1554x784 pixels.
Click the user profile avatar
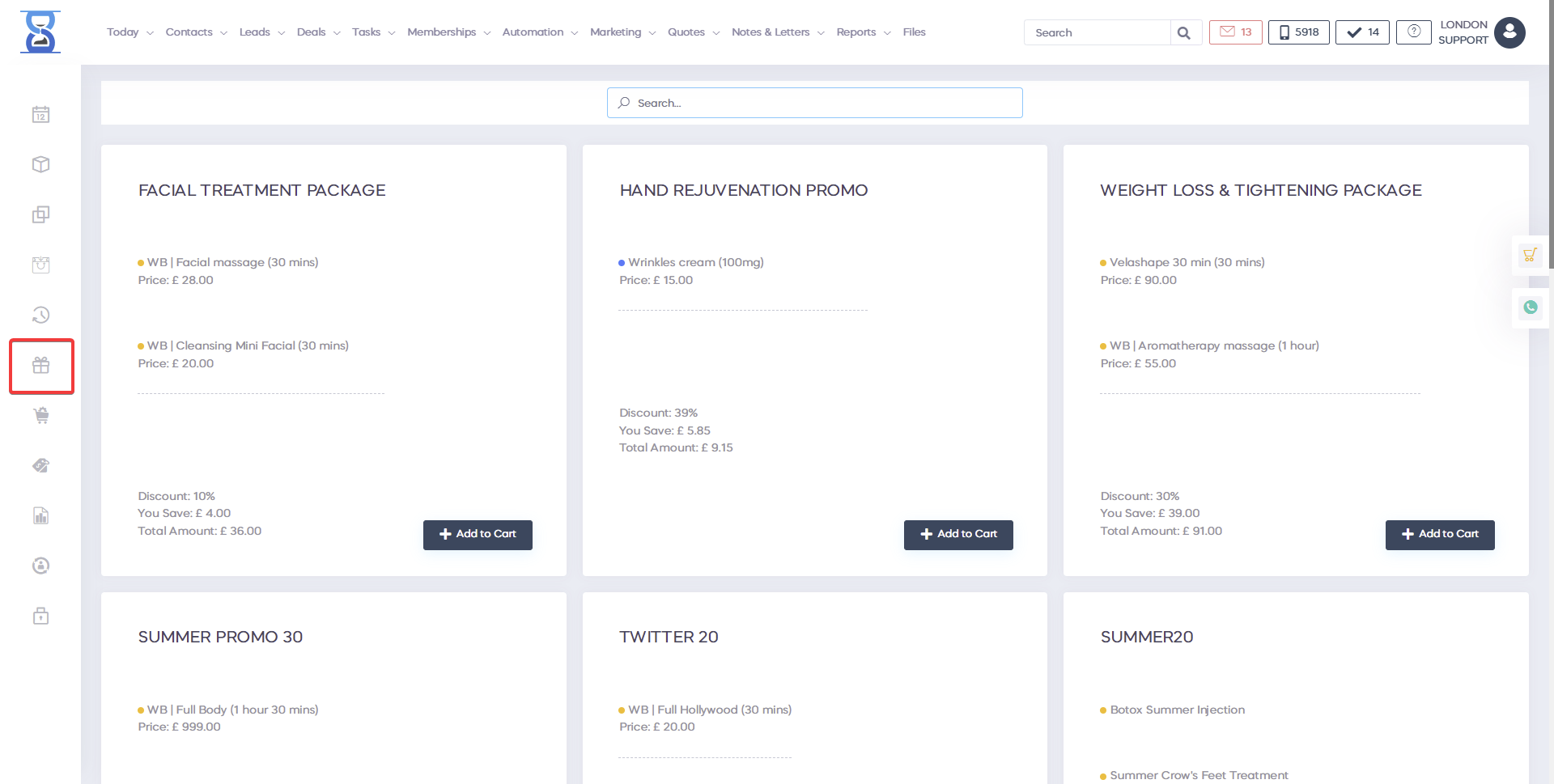tap(1509, 32)
